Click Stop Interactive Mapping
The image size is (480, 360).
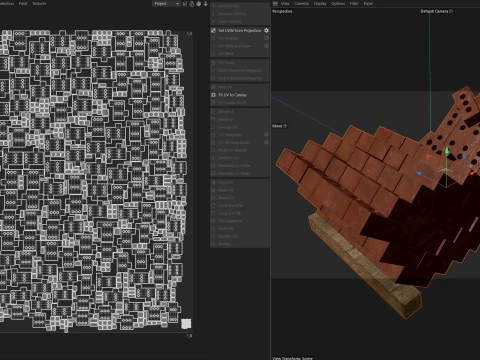(240, 78)
